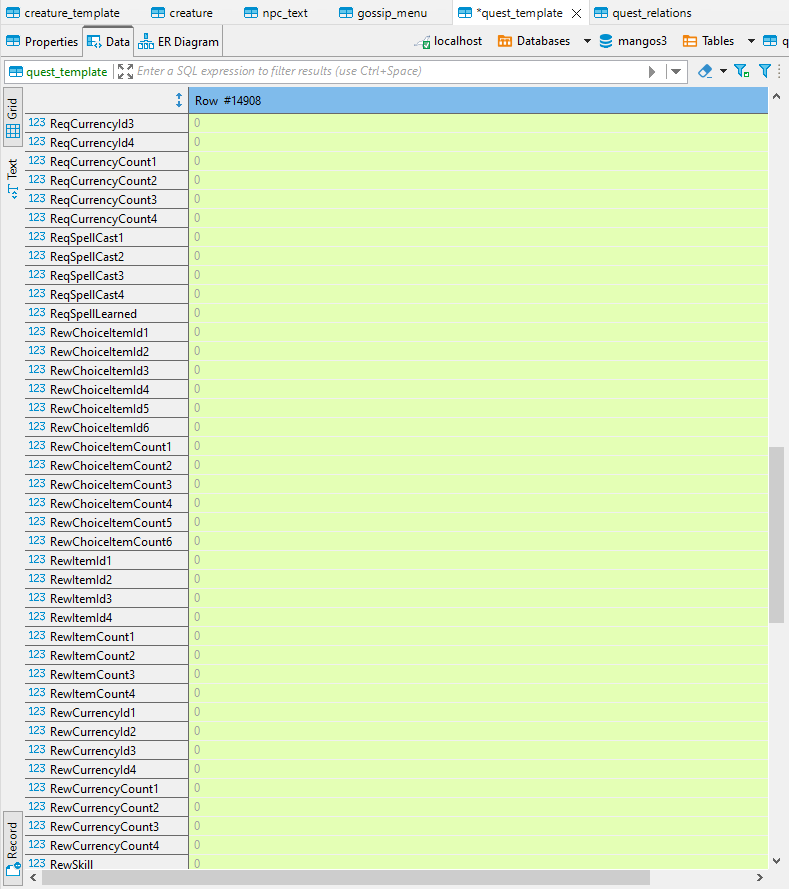Click the Databases folder icon
This screenshot has height=889, width=789.
click(x=504, y=41)
